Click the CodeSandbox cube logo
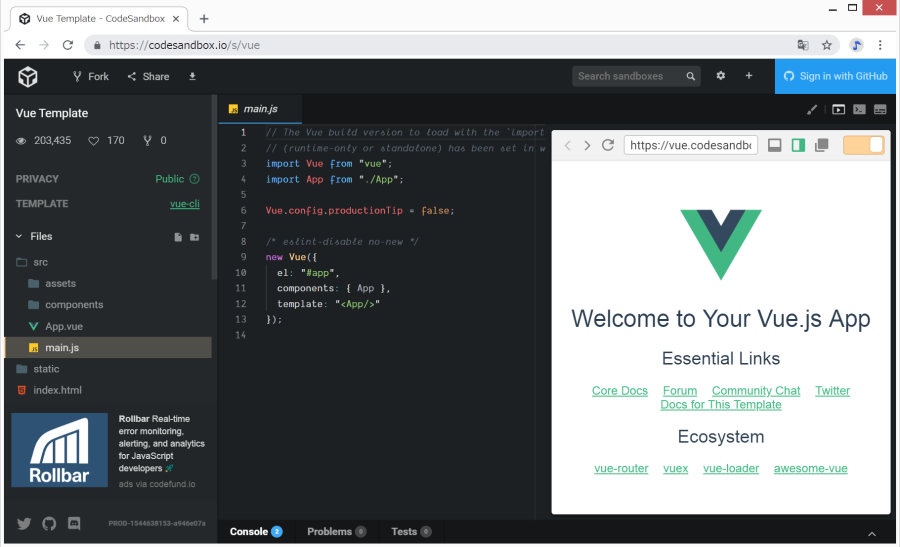 coord(28,76)
